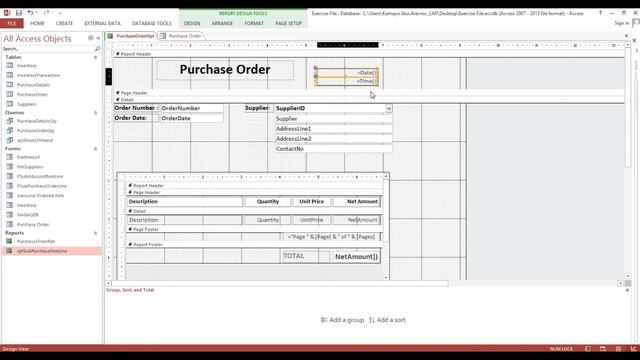Select the MANAGER form icon

(x=10, y=215)
